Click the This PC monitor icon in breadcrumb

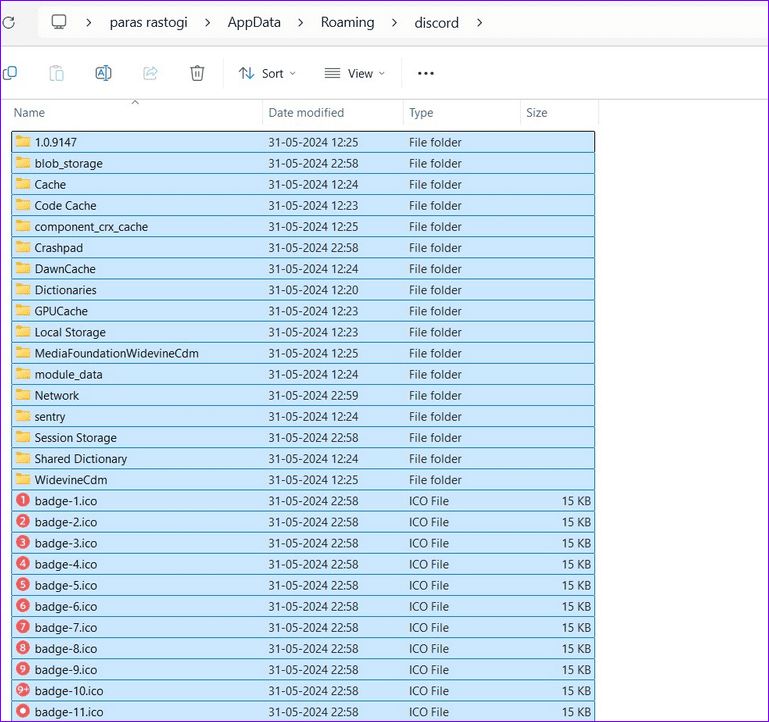coord(59,22)
